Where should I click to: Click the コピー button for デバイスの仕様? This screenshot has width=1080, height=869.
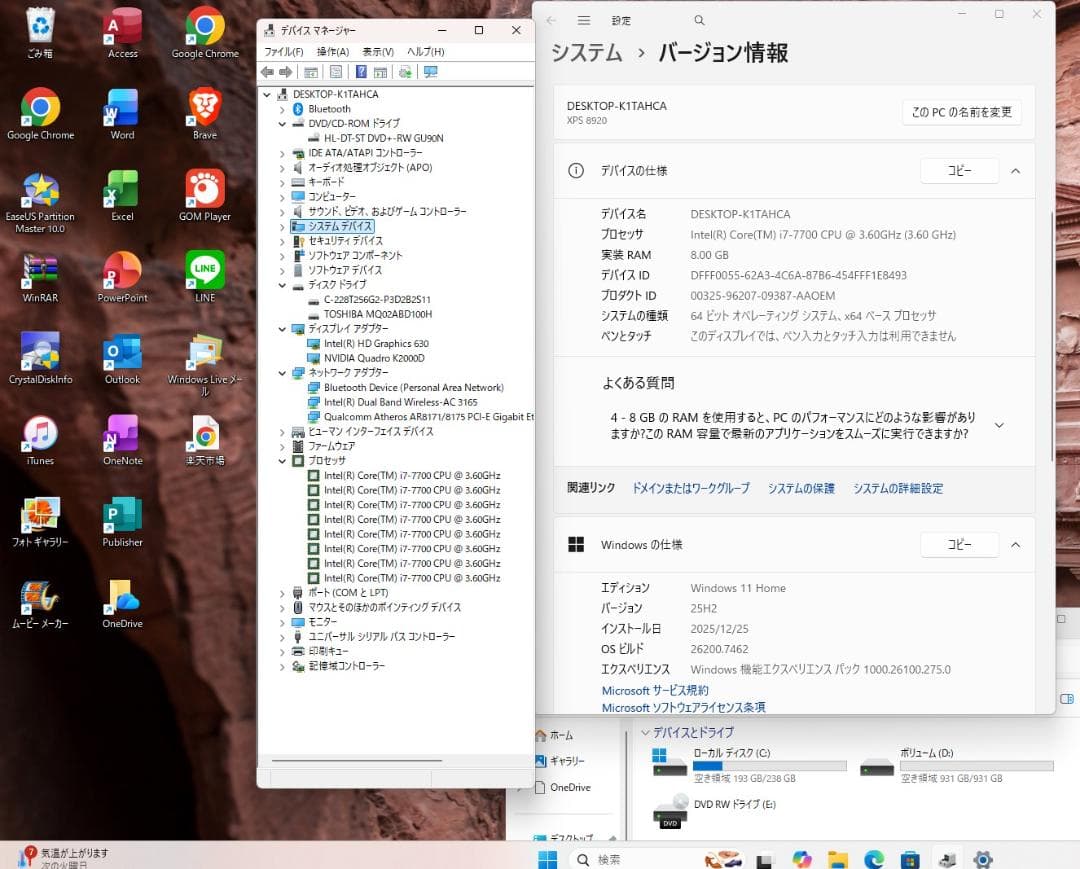coord(958,170)
